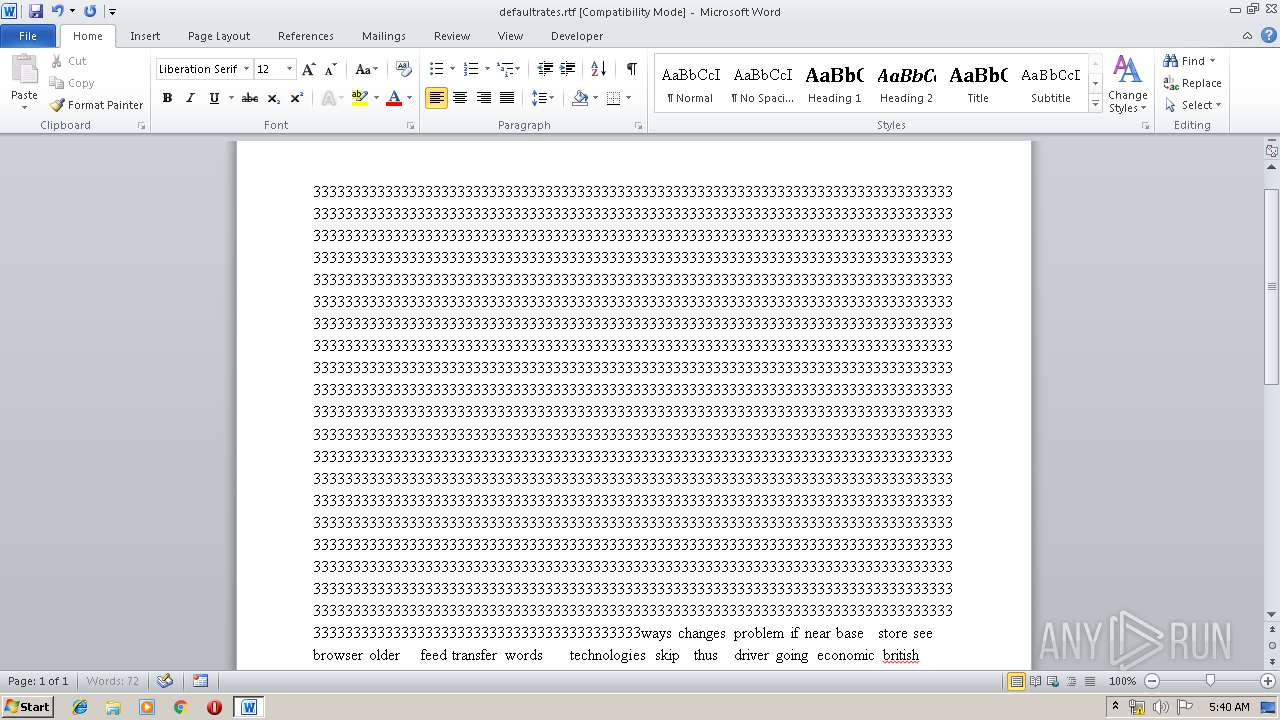1280x720 pixels.
Task: Open Opera browser from taskbar
Action: click(214, 707)
